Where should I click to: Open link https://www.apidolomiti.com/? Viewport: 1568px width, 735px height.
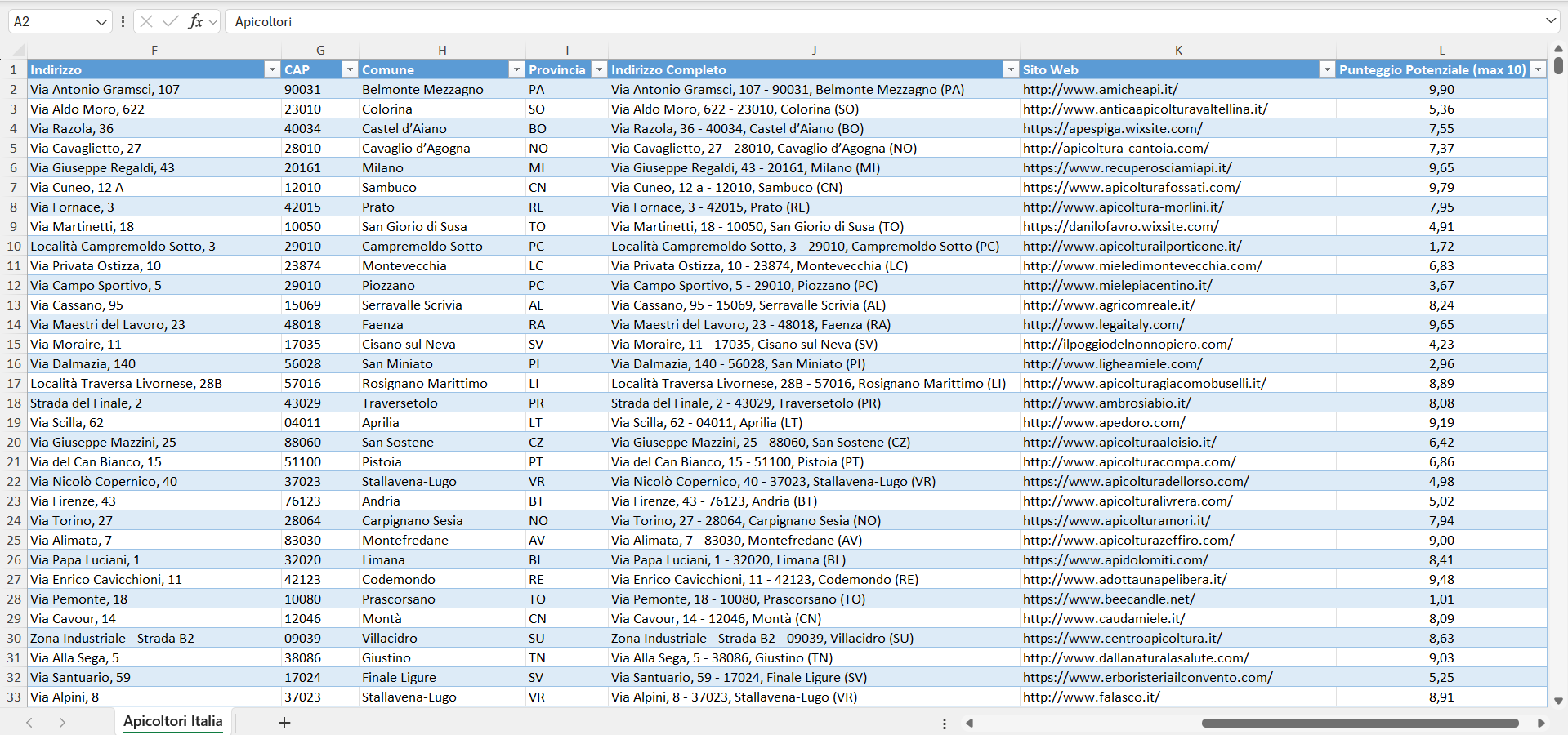pyautogui.click(x=1115, y=559)
